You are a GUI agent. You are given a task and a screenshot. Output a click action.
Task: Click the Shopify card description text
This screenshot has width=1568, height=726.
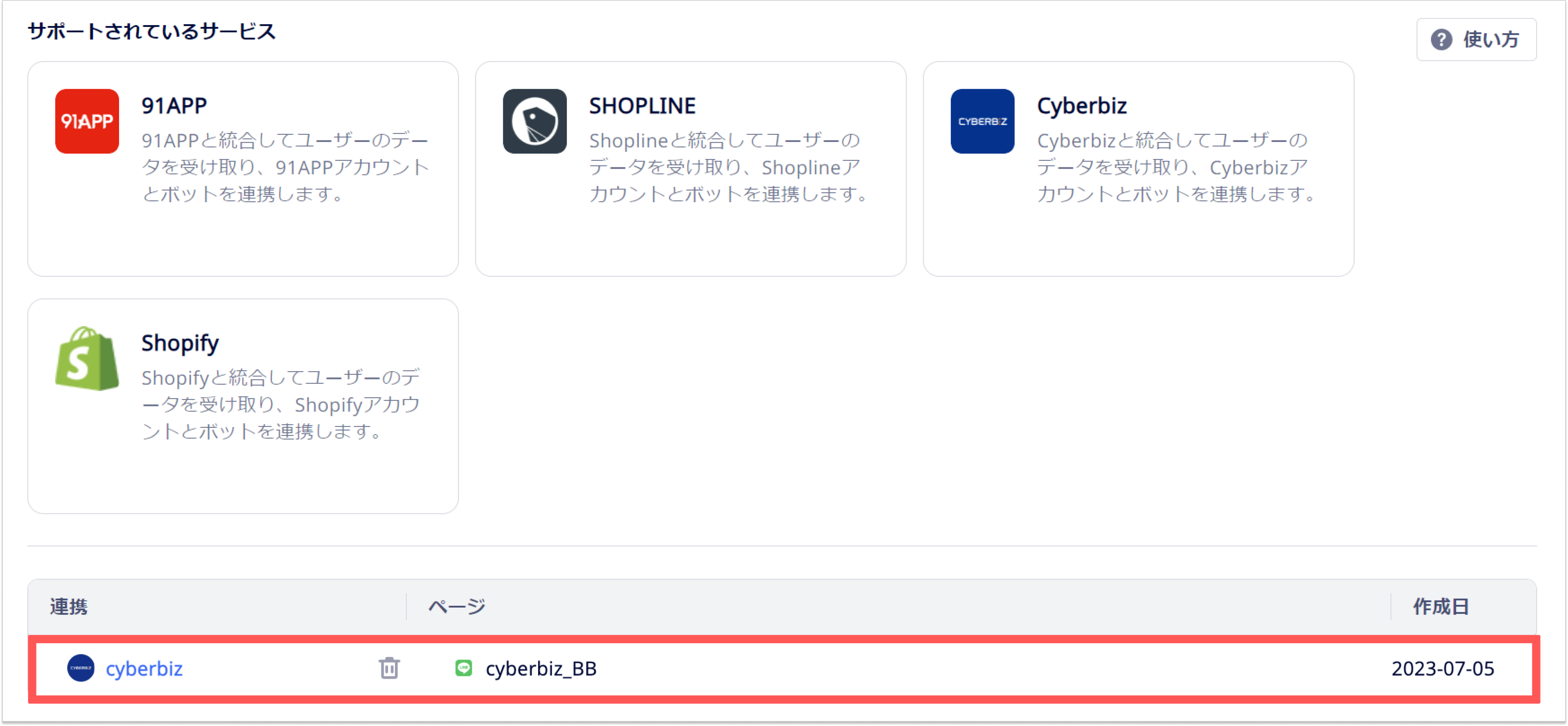(x=281, y=404)
